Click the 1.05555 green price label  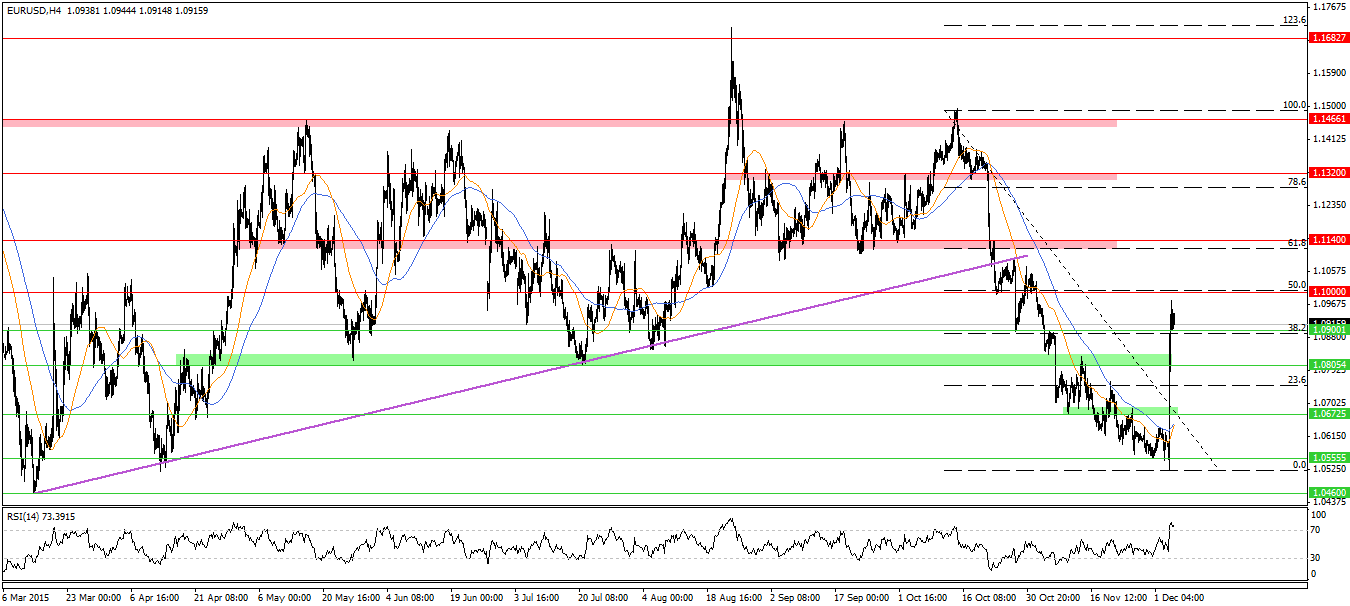pos(1329,459)
